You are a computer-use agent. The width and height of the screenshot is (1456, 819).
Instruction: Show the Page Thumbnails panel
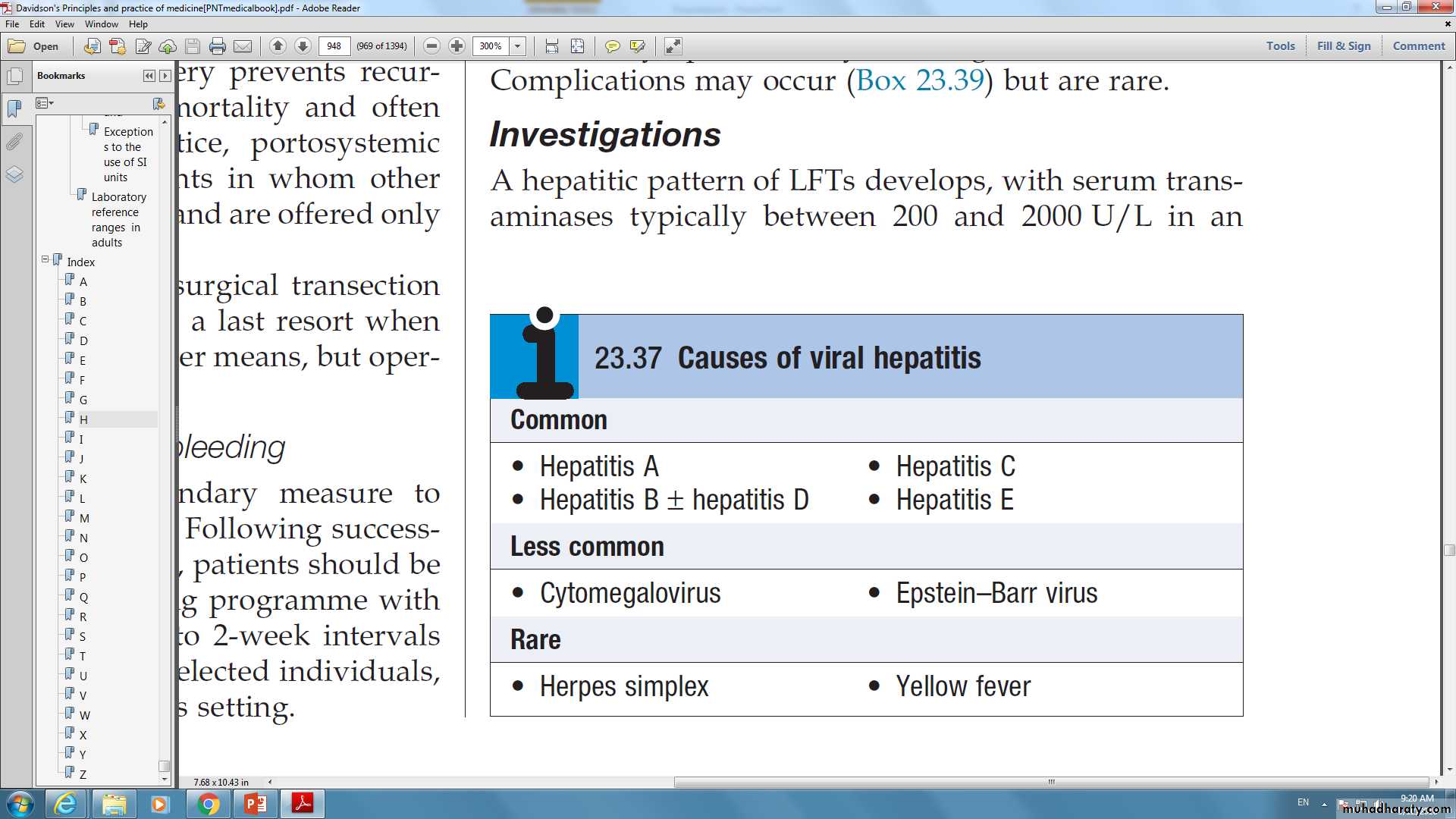click(14, 77)
